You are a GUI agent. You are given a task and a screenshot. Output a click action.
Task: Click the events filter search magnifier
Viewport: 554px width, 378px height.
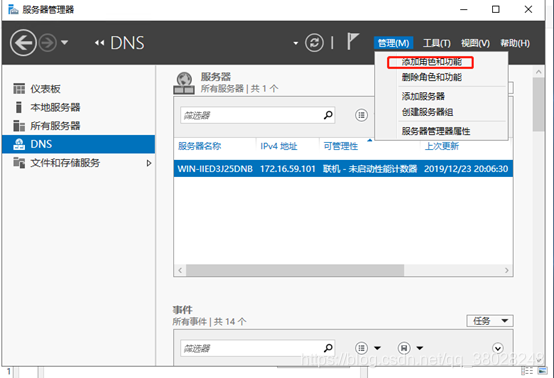pos(328,348)
